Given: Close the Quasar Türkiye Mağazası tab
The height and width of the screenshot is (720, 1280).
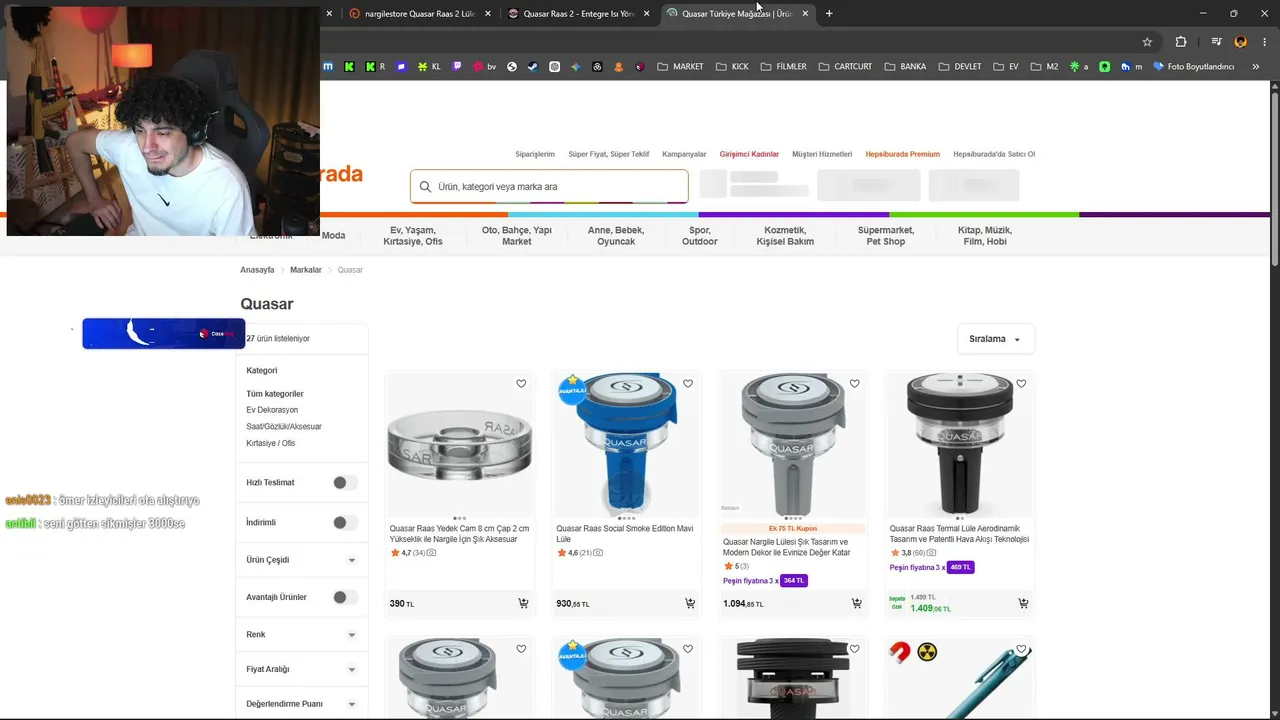Looking at the screenshot, I should tap(805, 14).
